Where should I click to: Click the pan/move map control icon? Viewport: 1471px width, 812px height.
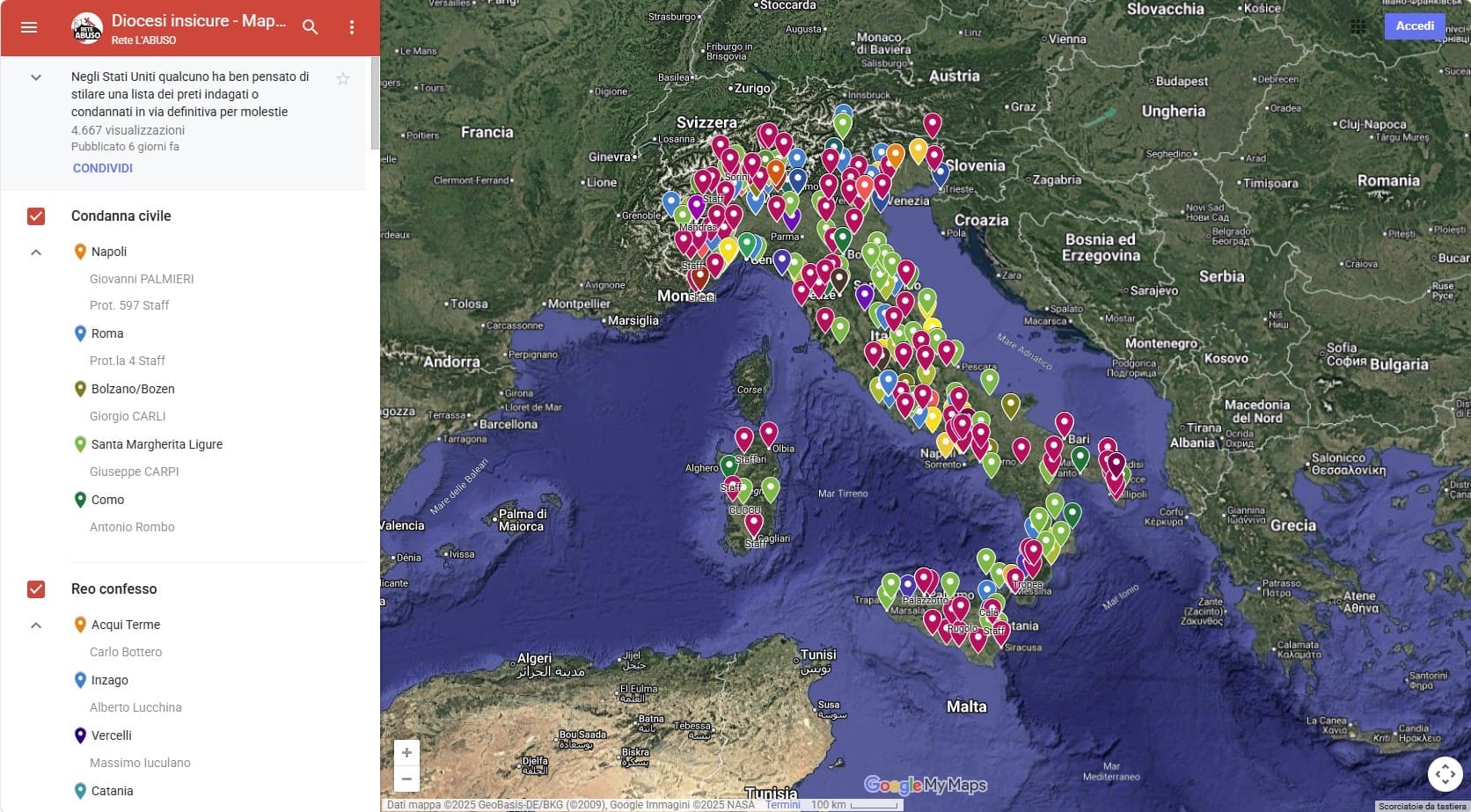[x=1445, y=774]
